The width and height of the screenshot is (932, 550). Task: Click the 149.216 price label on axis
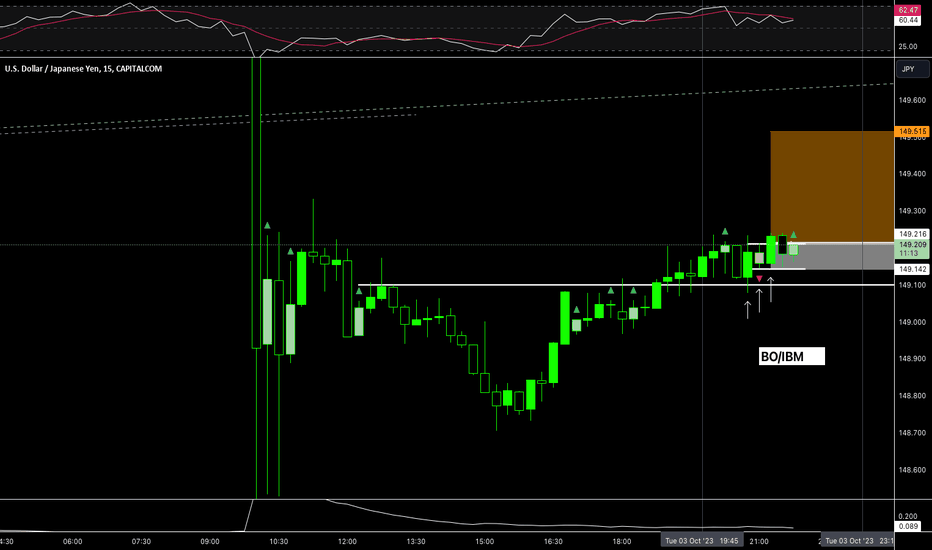point(912,234)
